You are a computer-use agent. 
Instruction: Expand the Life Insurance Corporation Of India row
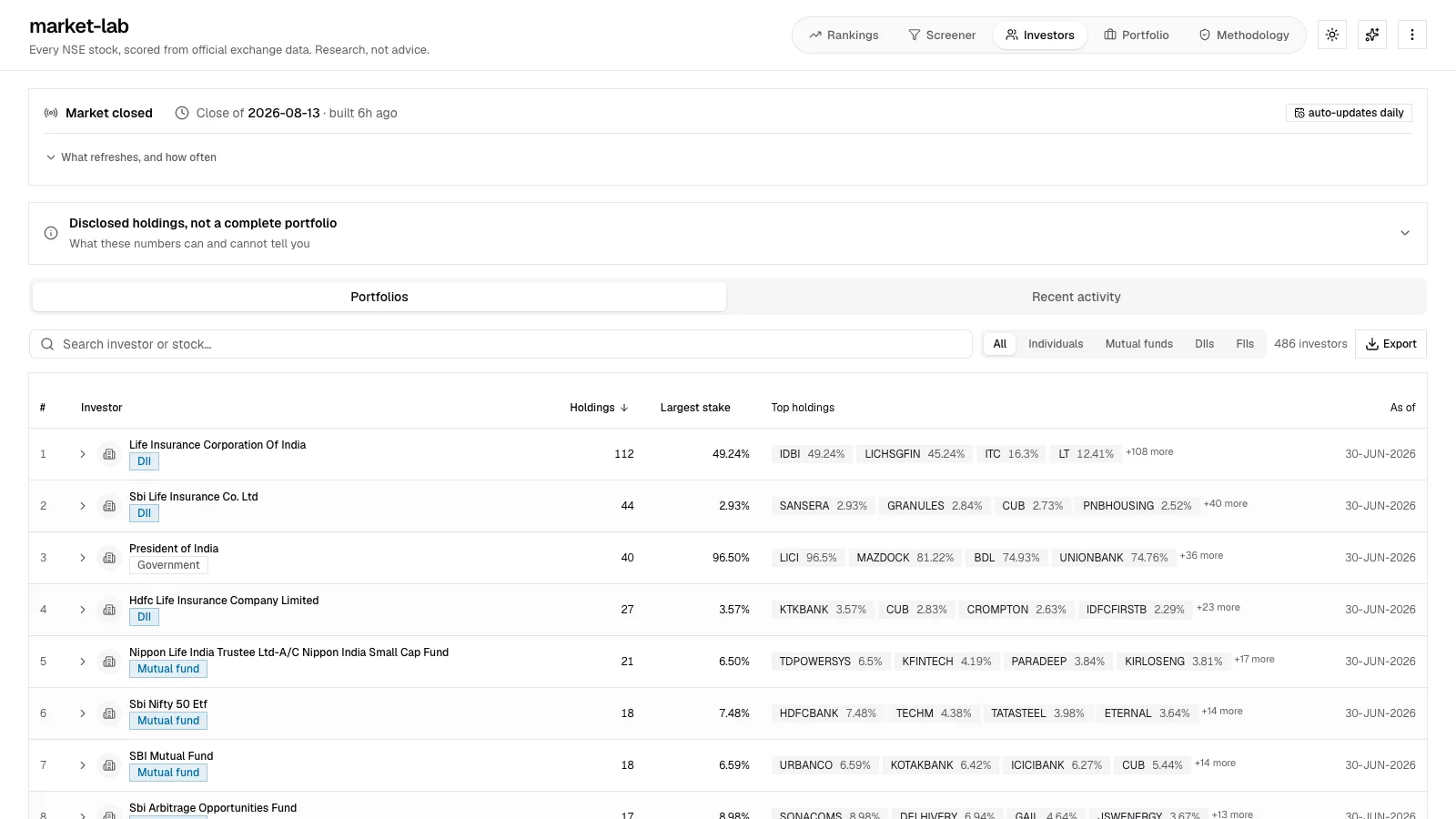point(82,454)
